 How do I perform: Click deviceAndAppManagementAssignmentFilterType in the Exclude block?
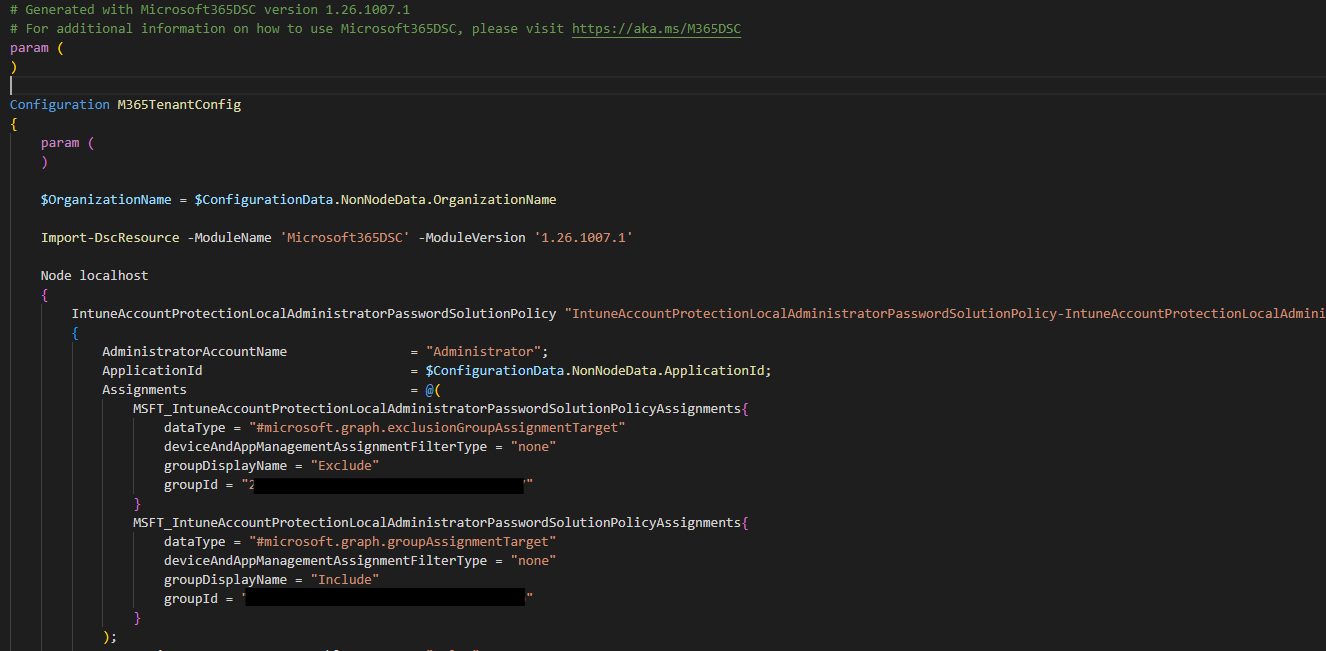(325, 446)
